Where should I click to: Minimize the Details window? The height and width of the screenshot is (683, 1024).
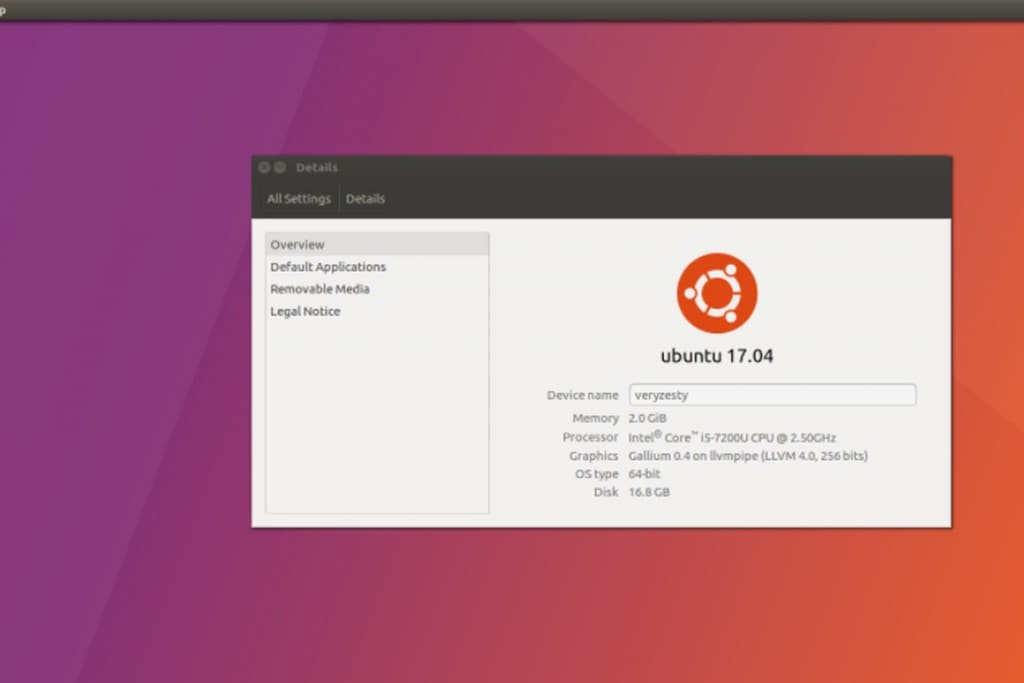click(279, 167)
